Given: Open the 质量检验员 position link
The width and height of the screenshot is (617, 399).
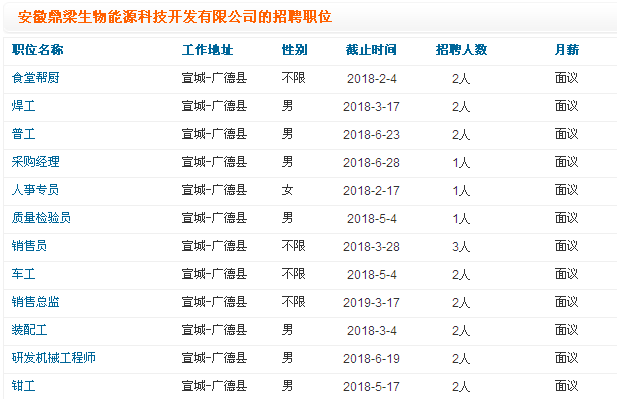Looking at the screenshot, I should pyautogui.click(x=41, y=218).
